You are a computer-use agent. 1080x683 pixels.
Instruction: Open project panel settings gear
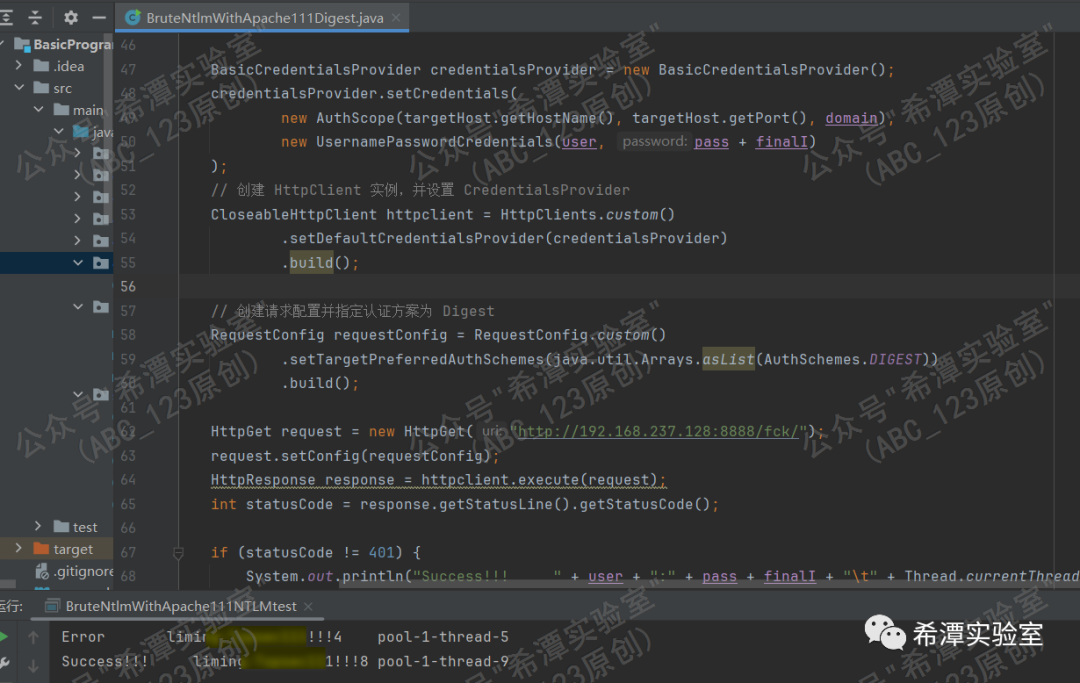(x=70, y=17)
